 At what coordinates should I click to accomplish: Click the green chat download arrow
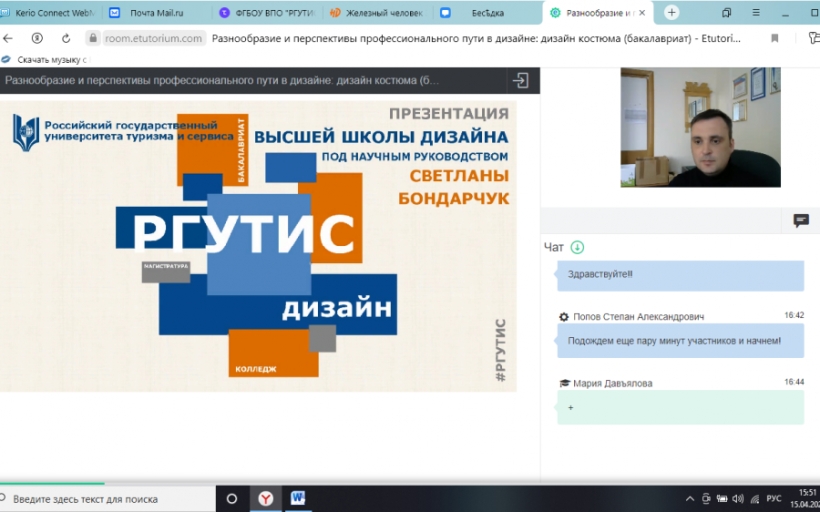tap(577, 247)
